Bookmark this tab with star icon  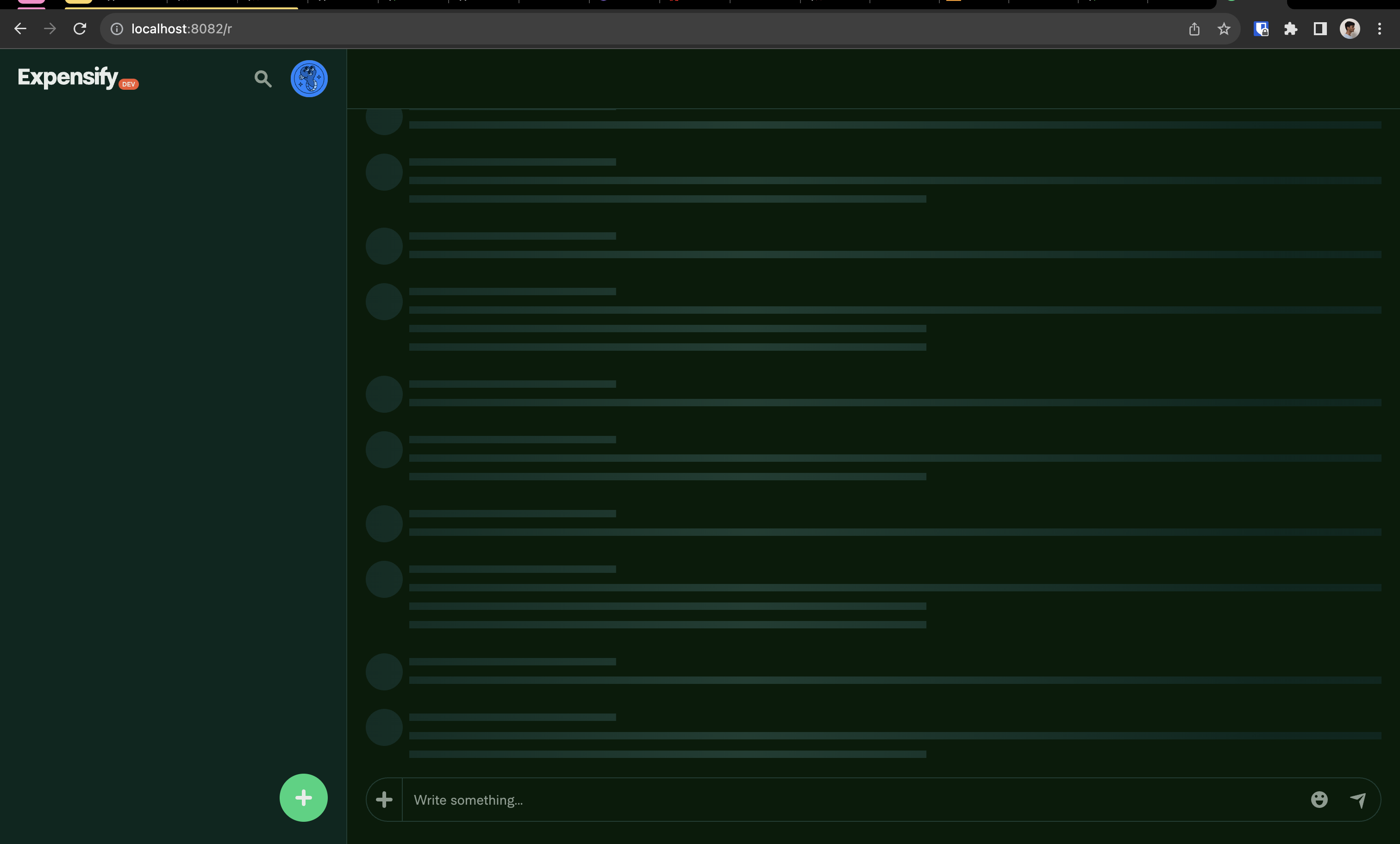tap(1224, 28)
